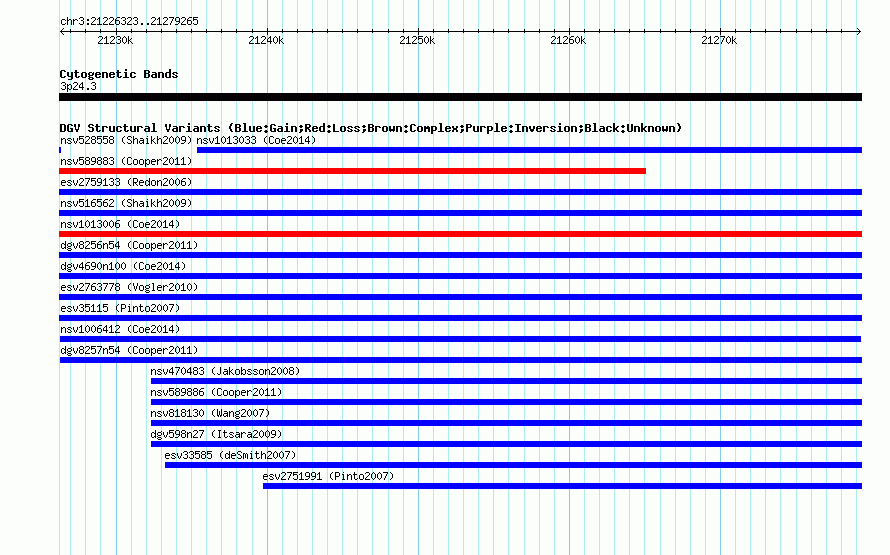Open variant dgv8256n54 (Cooper2011) label
The height and width of the screenshot is (555, 890).
(x=129, y=245)
